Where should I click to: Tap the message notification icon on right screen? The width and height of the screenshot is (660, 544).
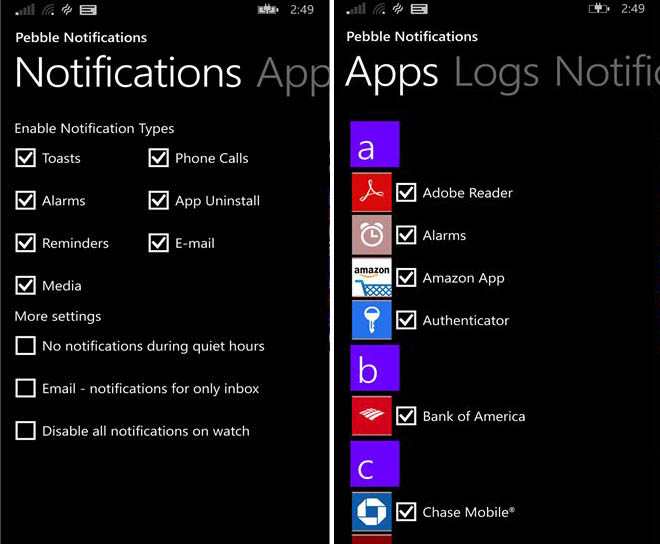point(419,9)
